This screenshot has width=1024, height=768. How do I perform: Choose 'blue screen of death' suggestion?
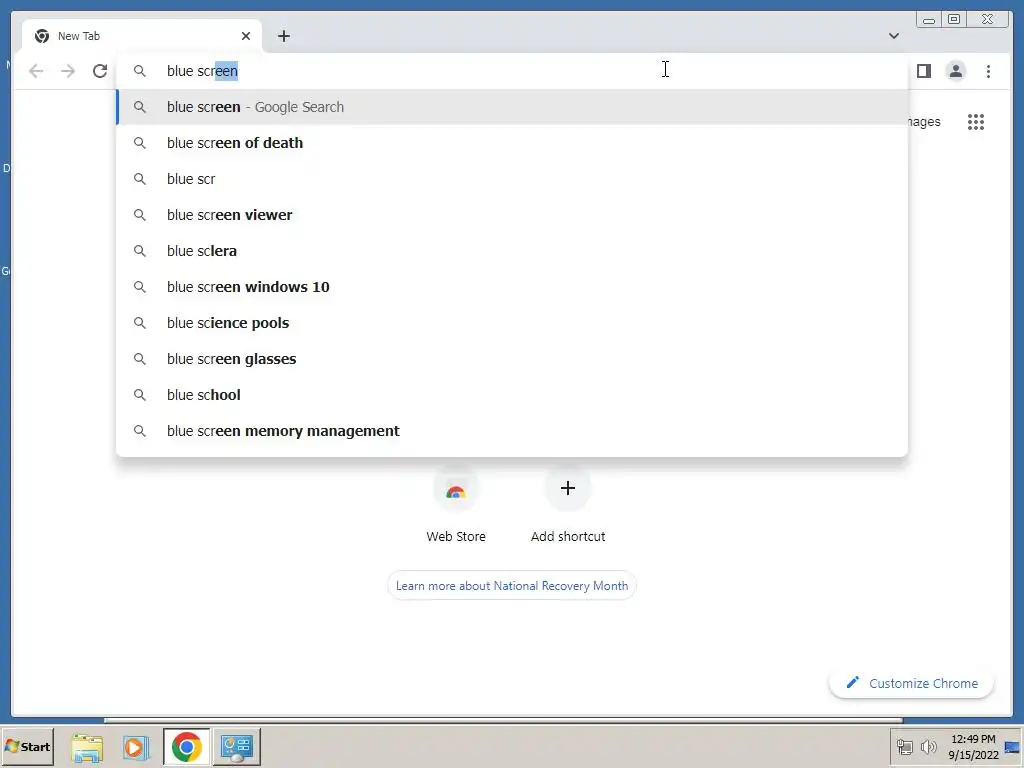[x=512, y=143]
